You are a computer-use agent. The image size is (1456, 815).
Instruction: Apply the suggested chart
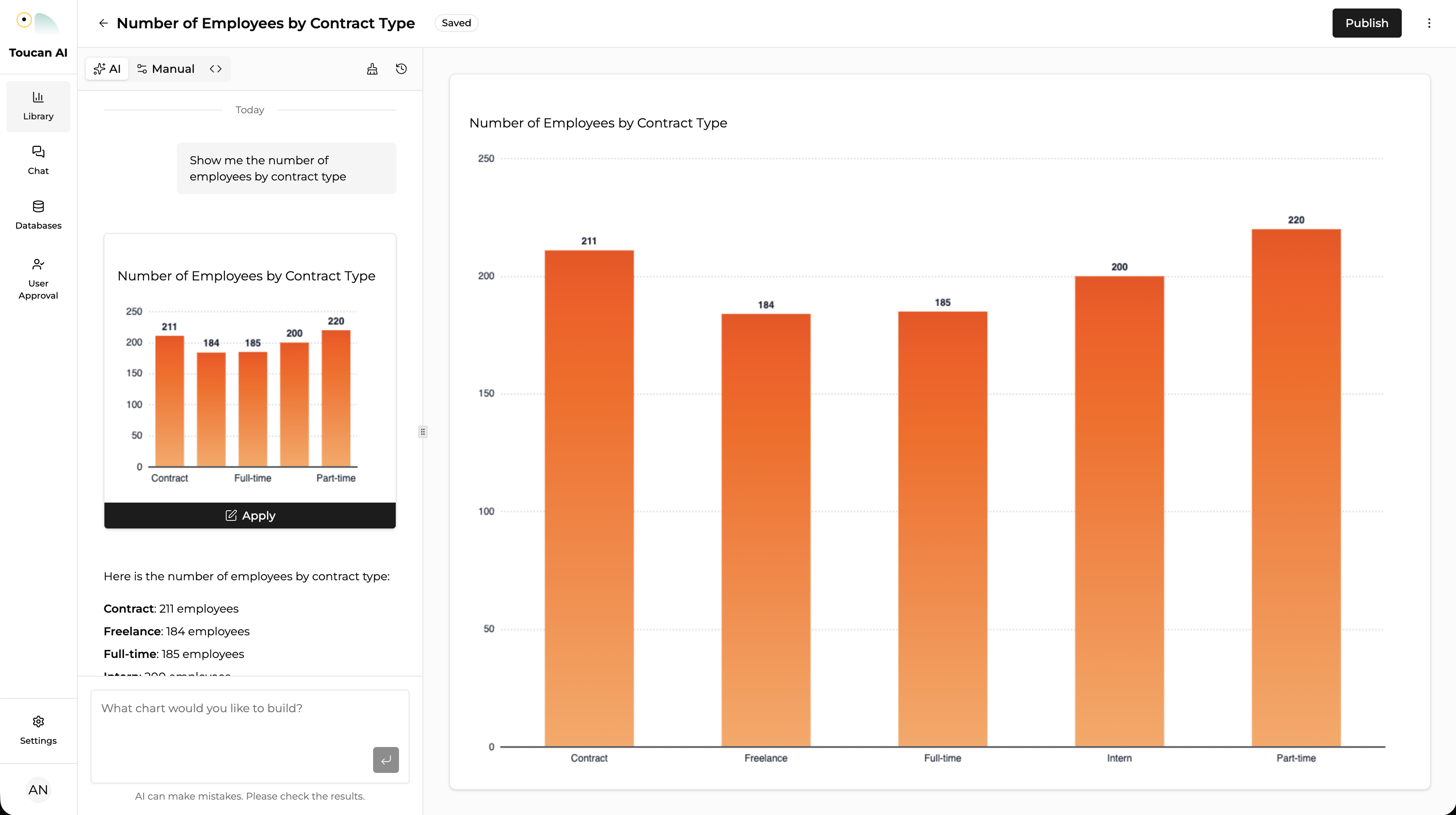(x=250, y=516)
